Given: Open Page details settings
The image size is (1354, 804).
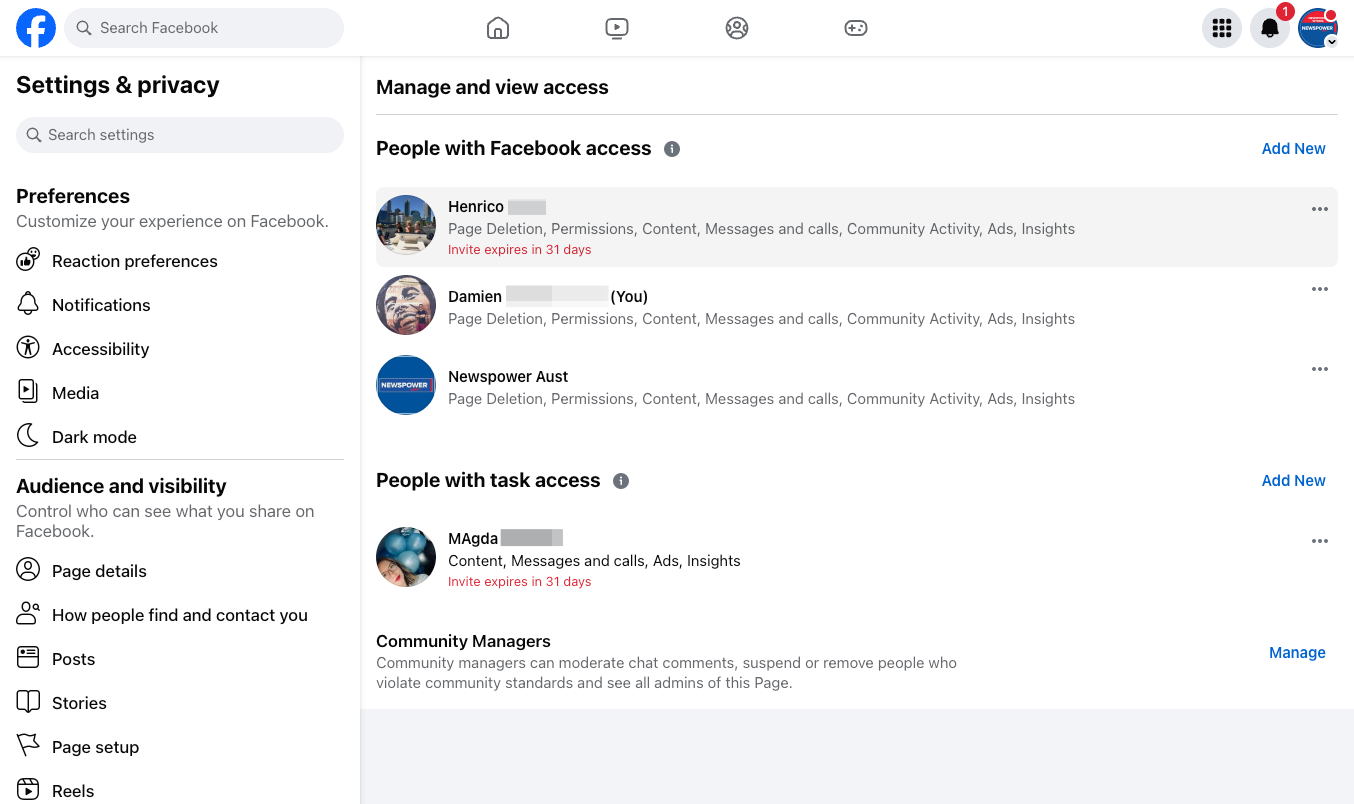Looking at the screenshot, I should coord(180,571).
